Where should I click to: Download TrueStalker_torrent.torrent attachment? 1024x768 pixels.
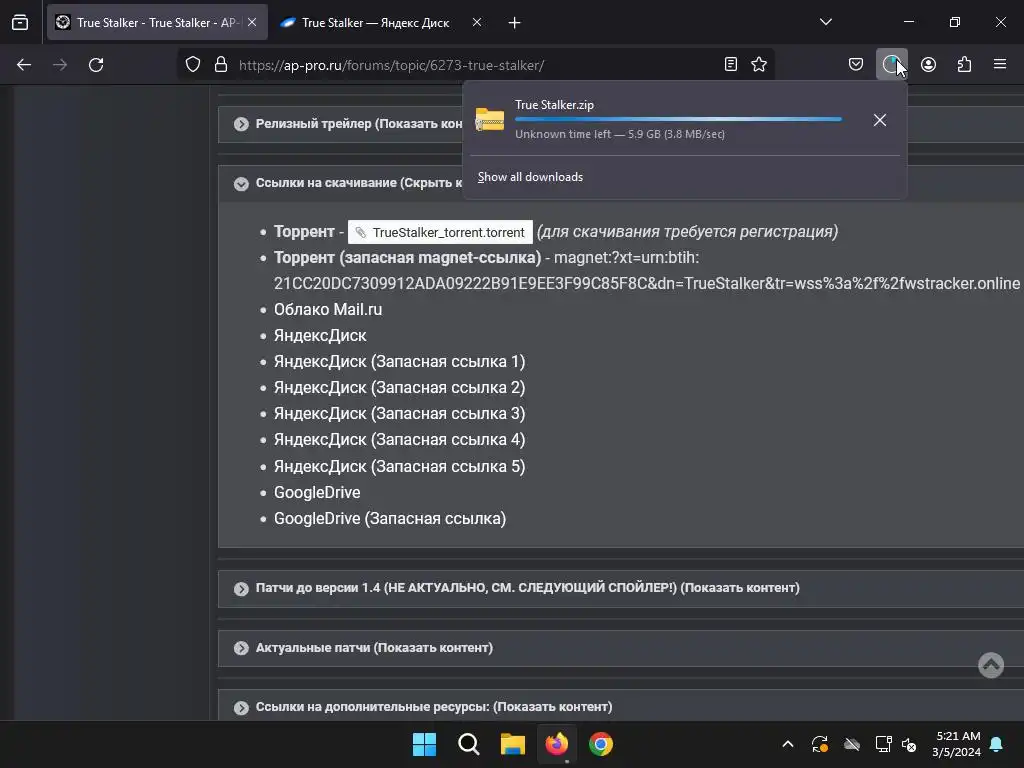click(x=440, y=232)
